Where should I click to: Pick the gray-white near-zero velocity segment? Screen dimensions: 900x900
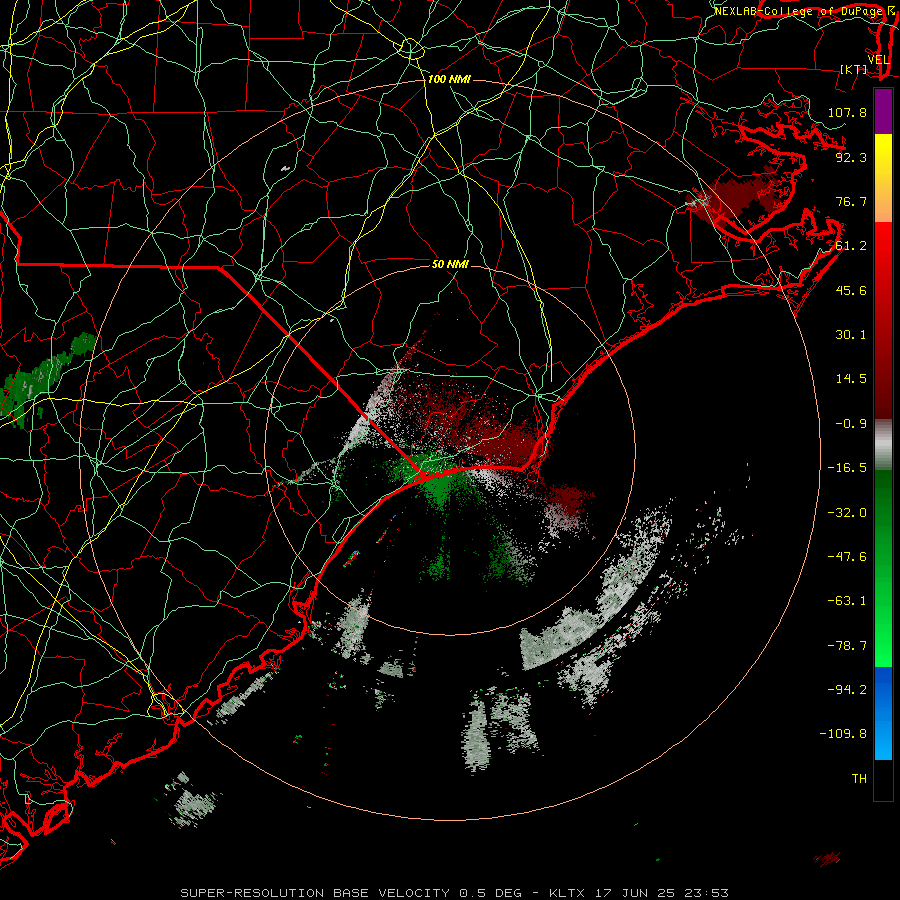(883, 445)
